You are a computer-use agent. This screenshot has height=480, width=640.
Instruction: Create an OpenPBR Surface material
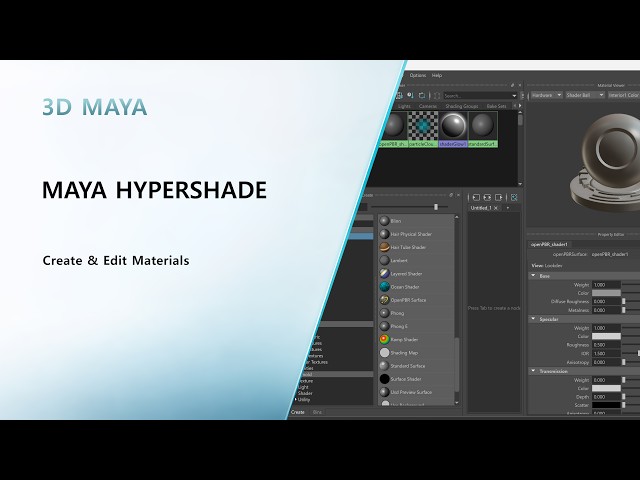[x=416, y=300]
